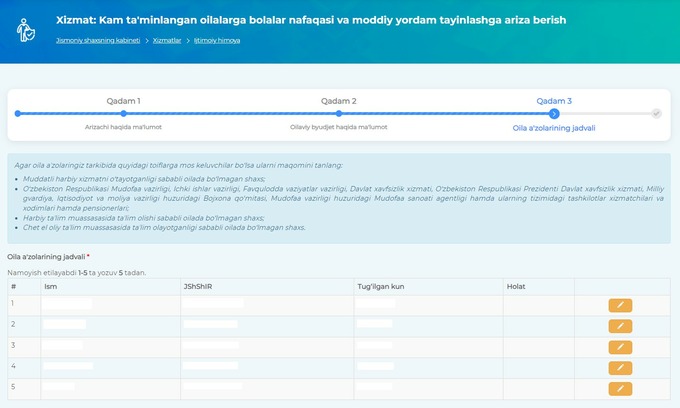Click the edit pencil button in row 1

point(620,304)
